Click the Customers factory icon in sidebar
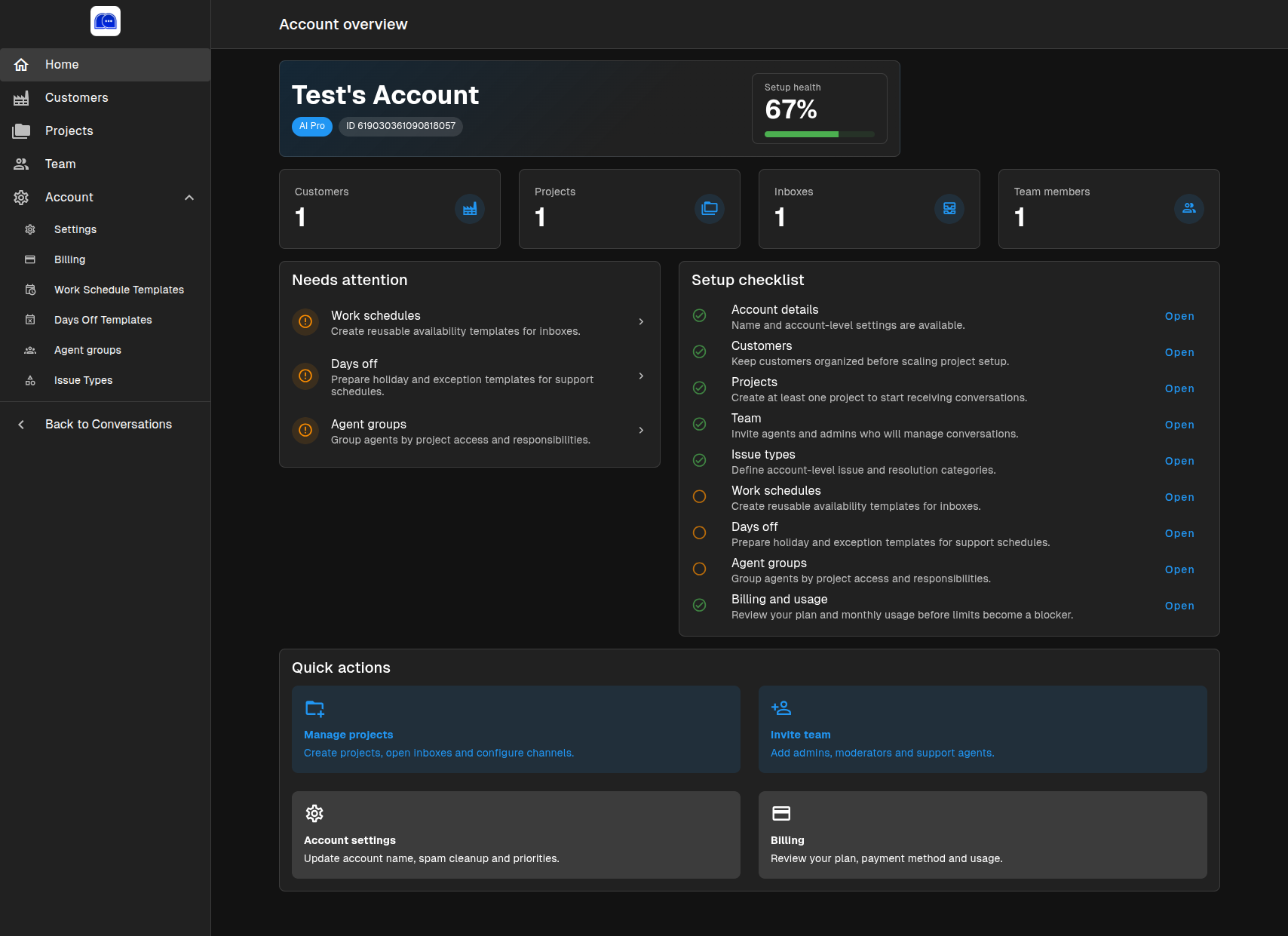Screen dimensions: 1288x936 coord(21,98)
